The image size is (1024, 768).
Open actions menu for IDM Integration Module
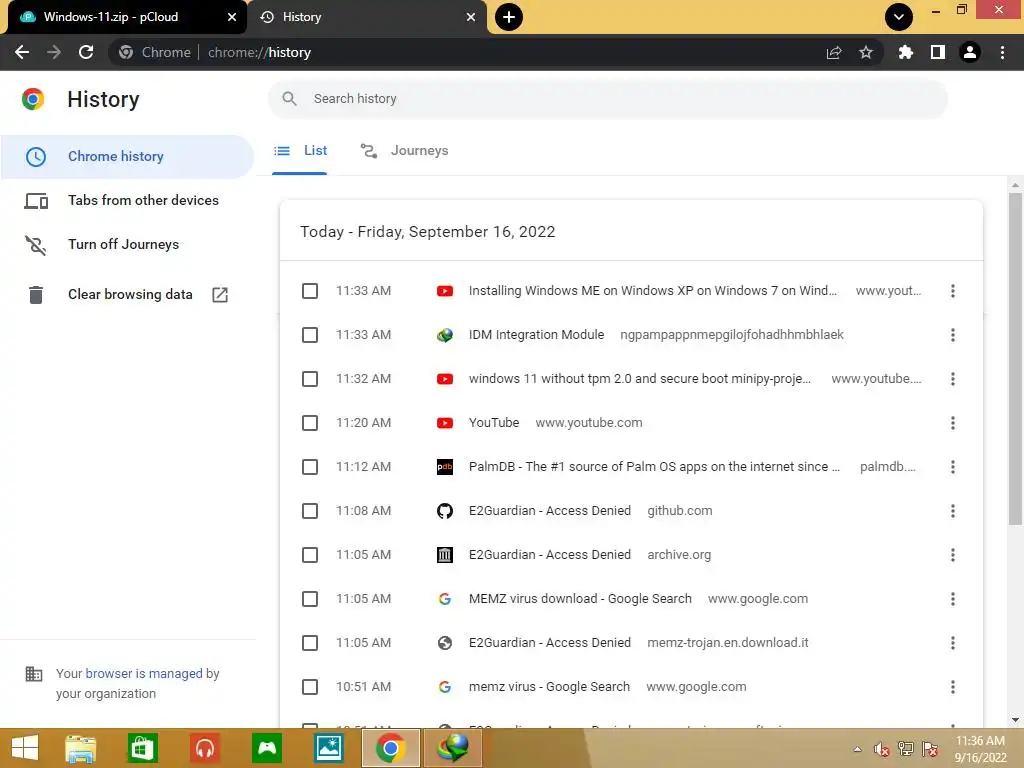click(x=953, y=335)
